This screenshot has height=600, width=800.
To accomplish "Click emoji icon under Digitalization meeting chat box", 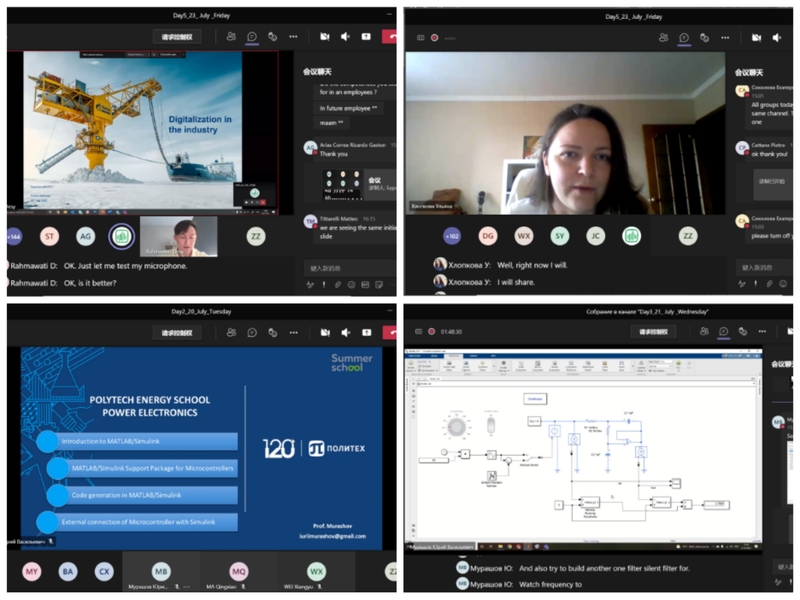I will [352, 285].
